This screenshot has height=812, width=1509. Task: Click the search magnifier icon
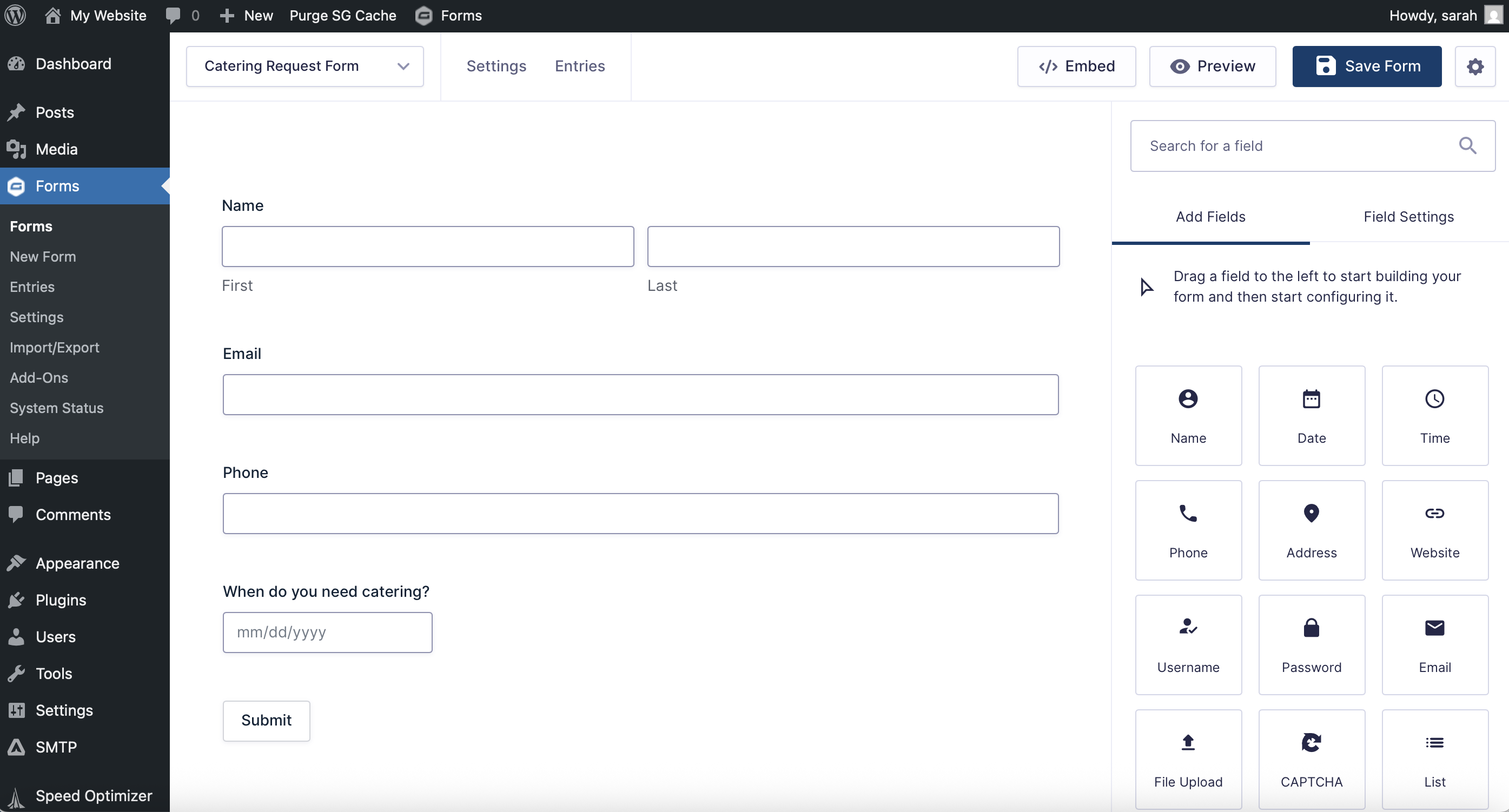(x=1467, y=145)
